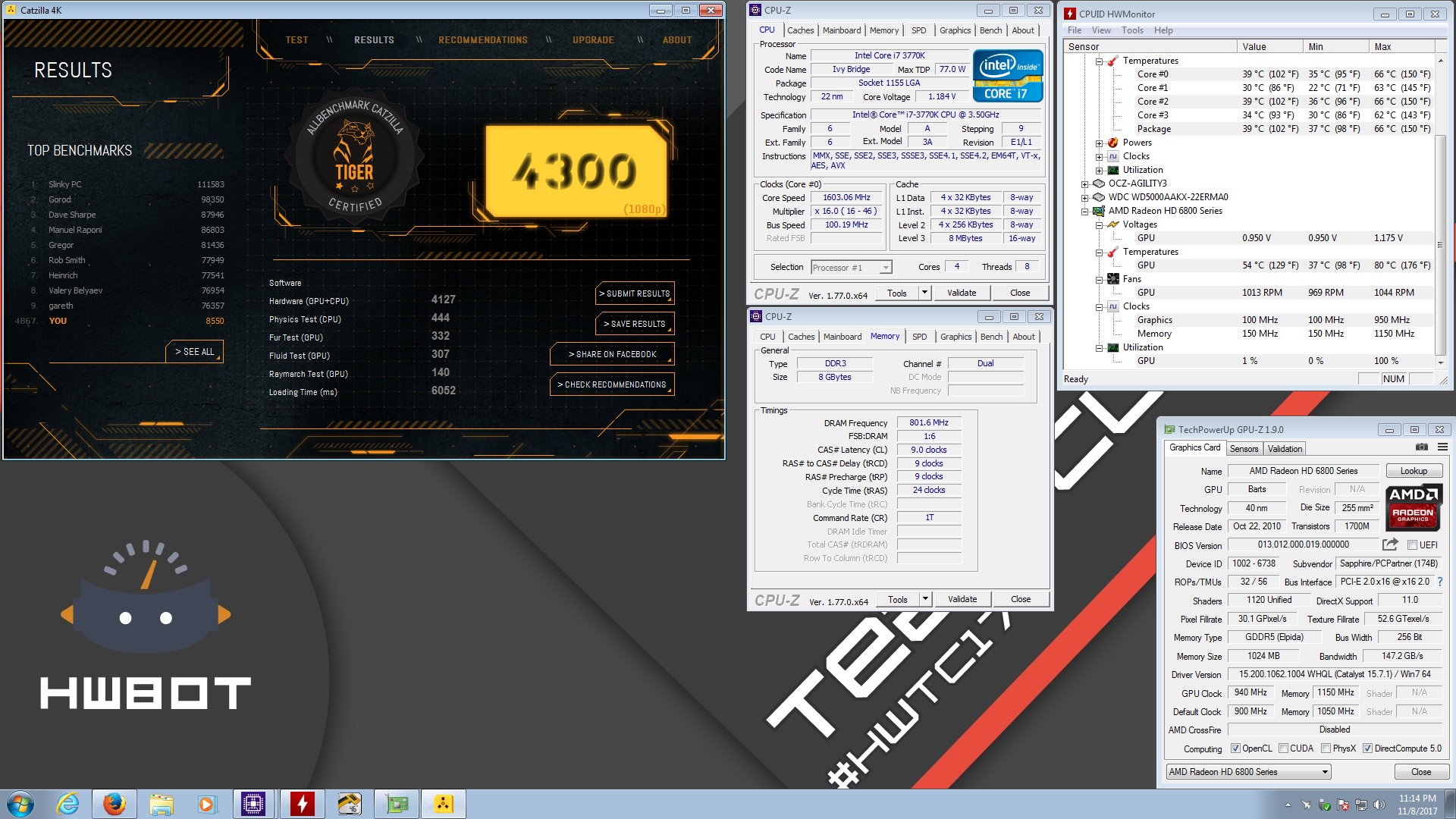Screen dimensions: 1456x819
Task: Switch to HWMonitor via red taskbar icon
Action: coord(302,804)
